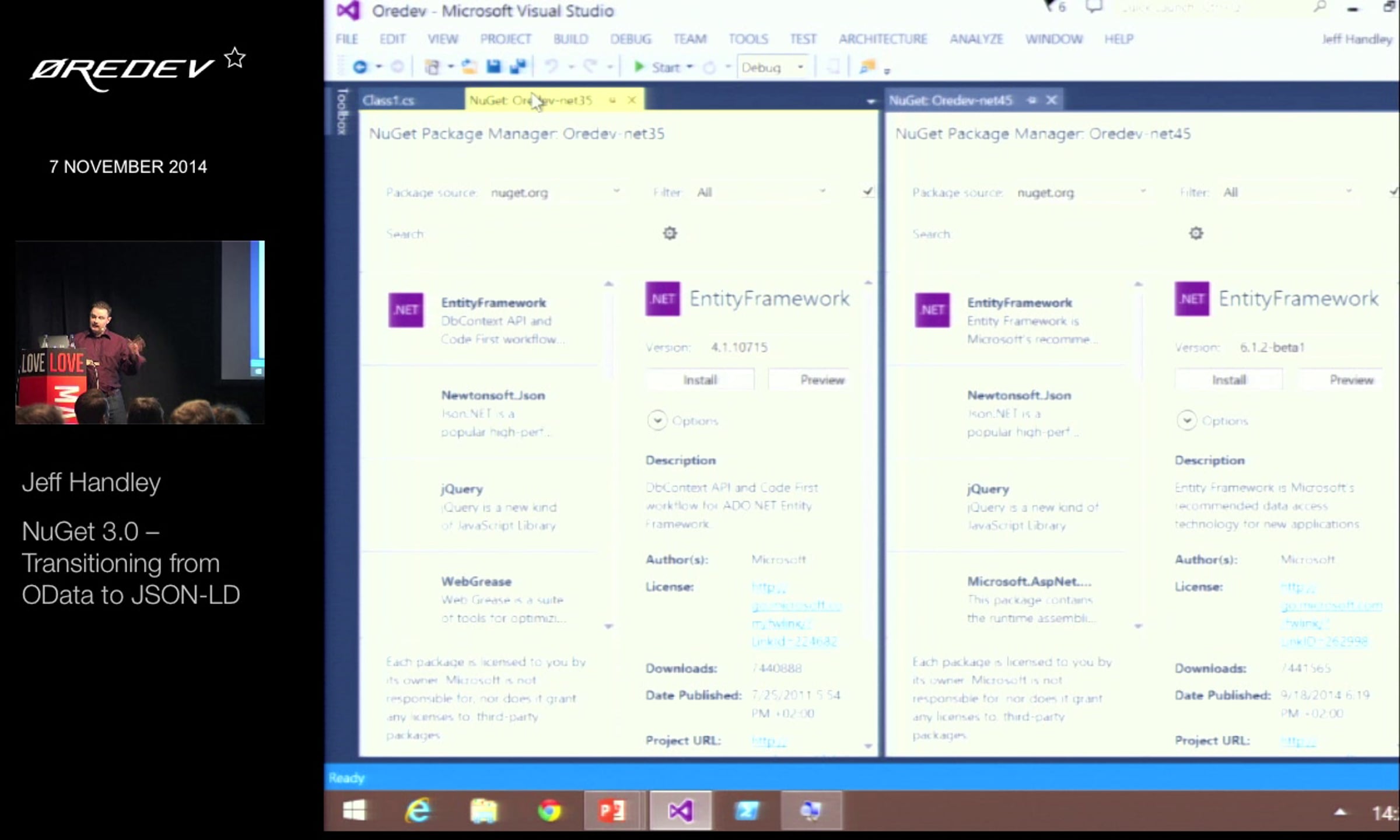Screen dimensions: 1400x840
Task: Install EntityFramework 4.1.10715 in Oredev-net35
Action: tap(700, 380)
